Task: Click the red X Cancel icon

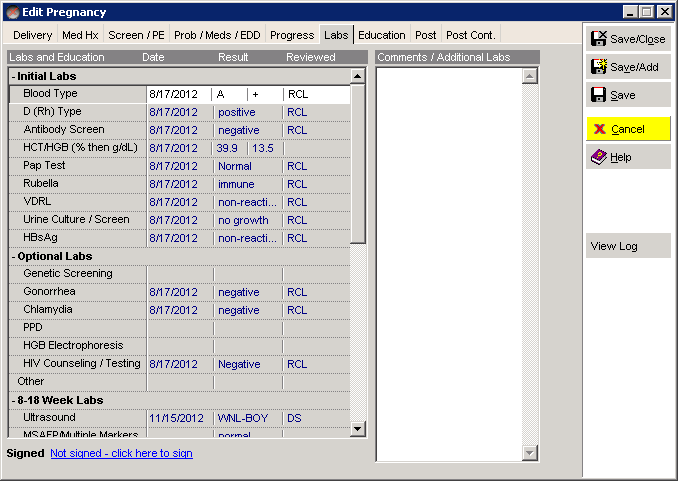Action: tap(599, 129)
